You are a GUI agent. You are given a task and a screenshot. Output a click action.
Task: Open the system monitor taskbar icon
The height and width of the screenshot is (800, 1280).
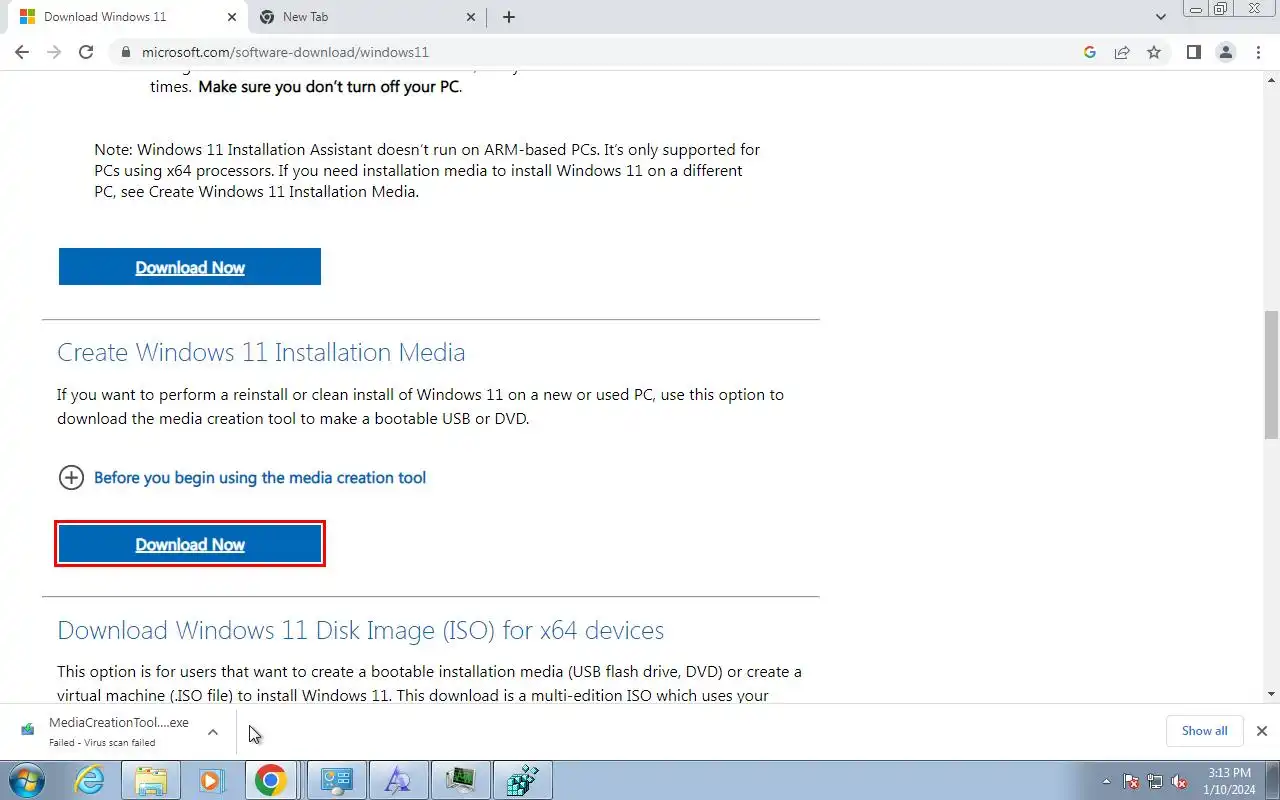pyautogui.click(x=461, y=780)
